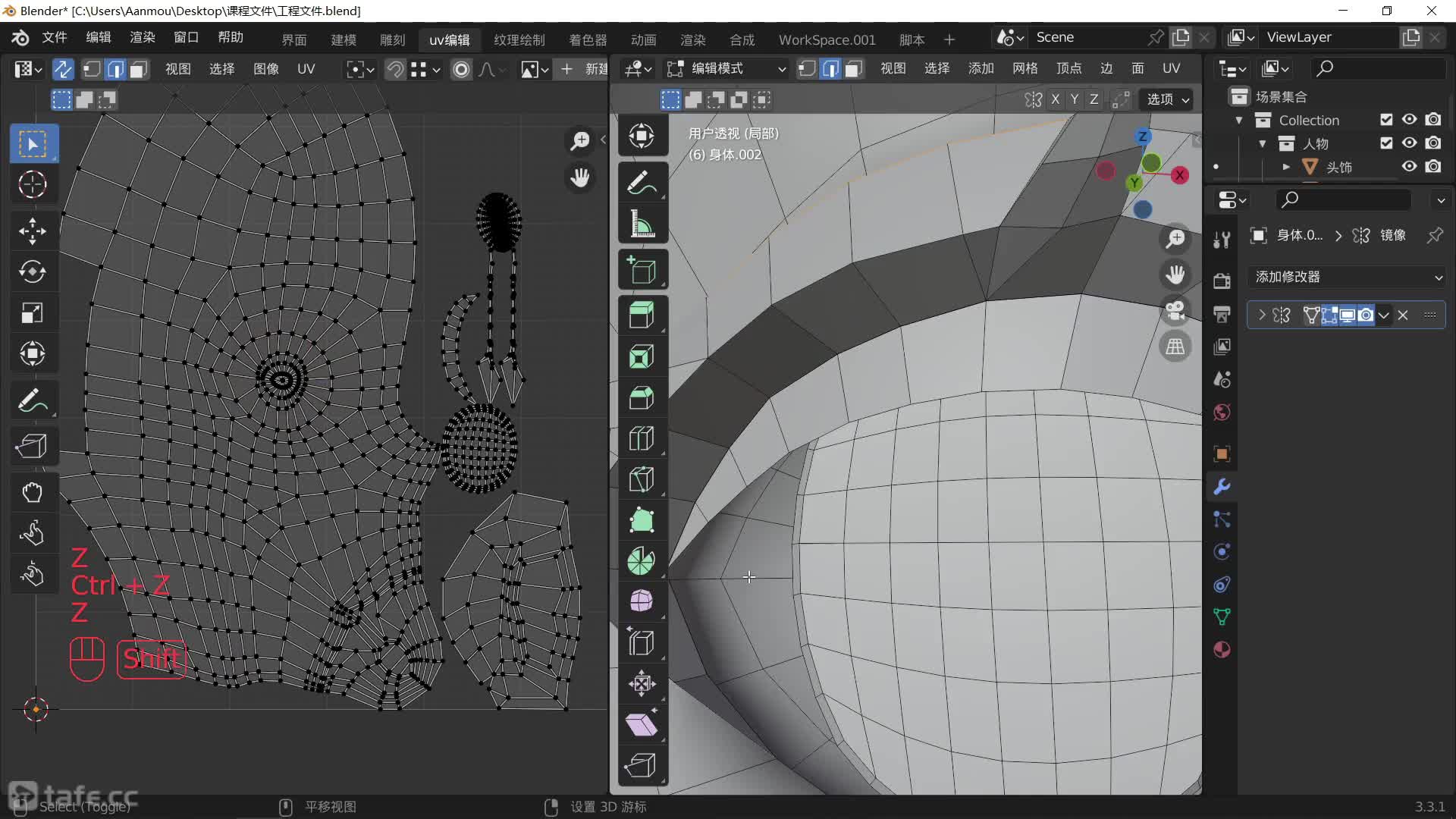Toggle mirror modifier edit mode display
Screen dimensions: 1456x819
(x=1329, y=315)
